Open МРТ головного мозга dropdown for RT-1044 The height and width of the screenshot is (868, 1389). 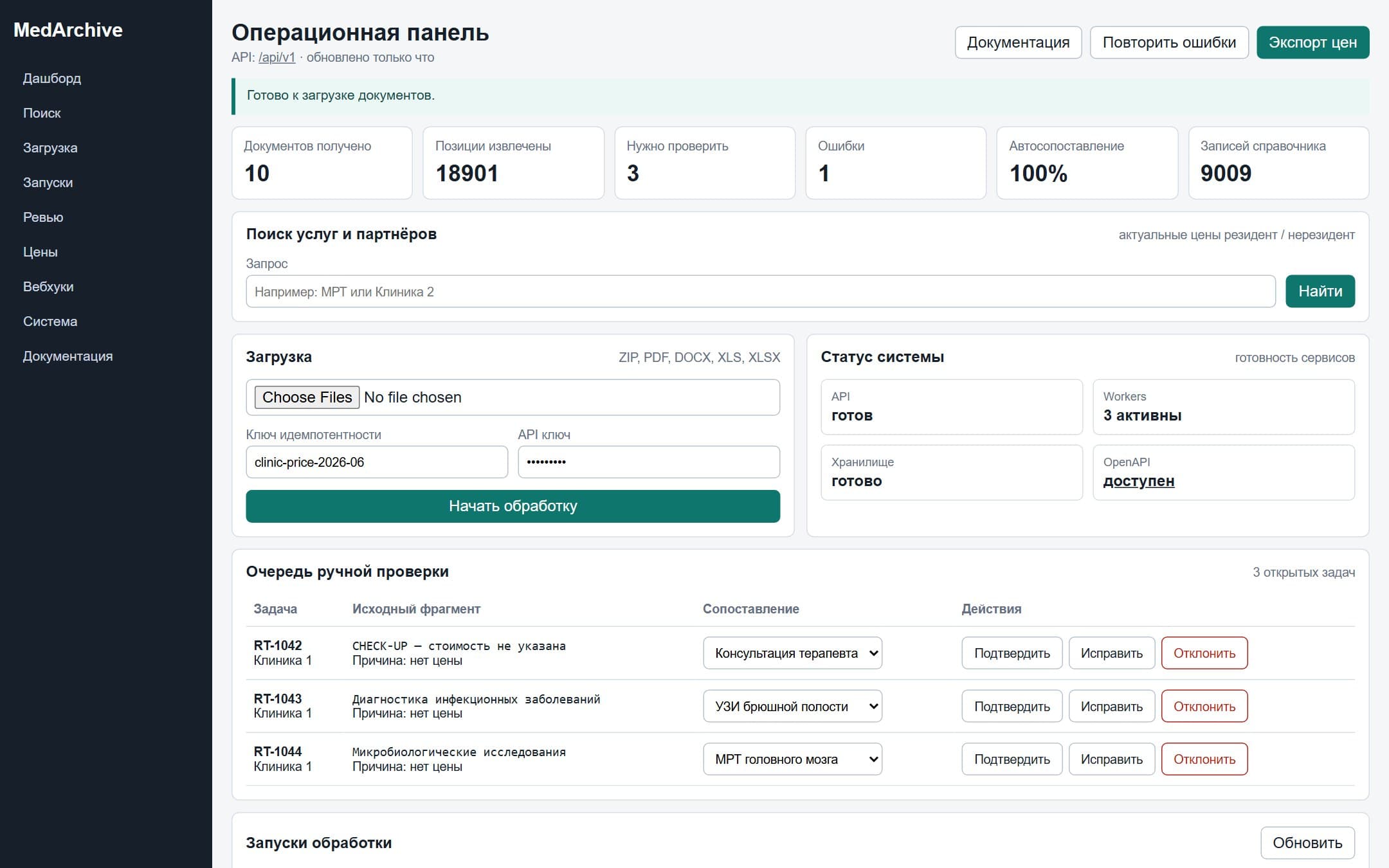point(792,759)
